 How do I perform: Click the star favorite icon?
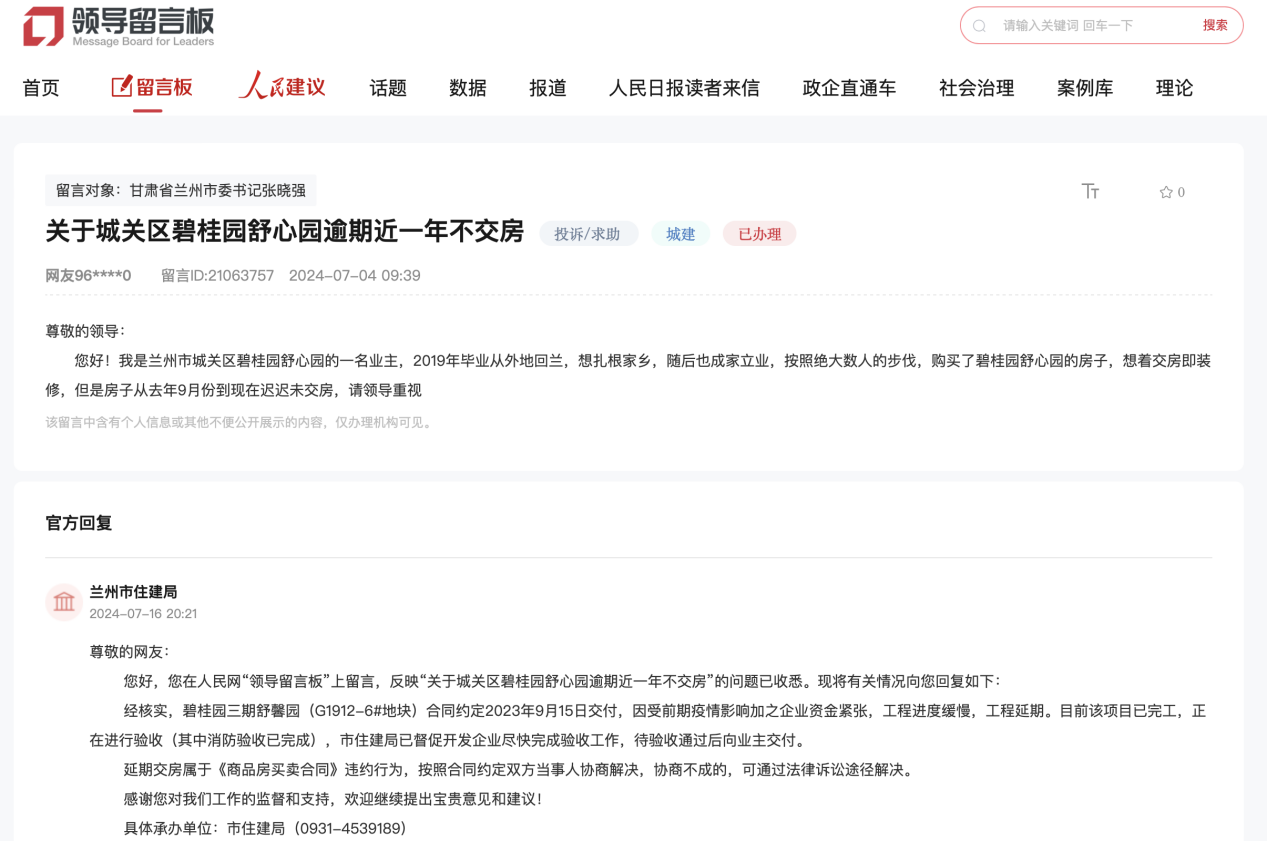click(x=1165, y=192)
